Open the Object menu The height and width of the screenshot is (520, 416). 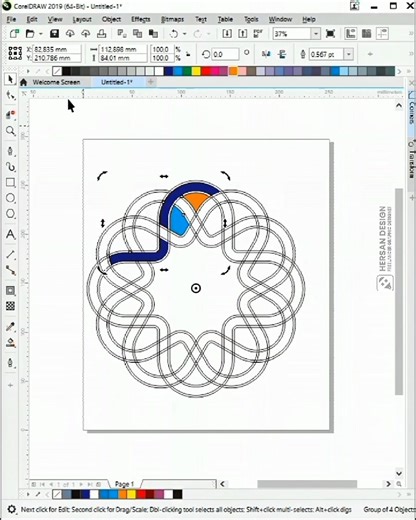pyautogui.click(x=111, y=19)
